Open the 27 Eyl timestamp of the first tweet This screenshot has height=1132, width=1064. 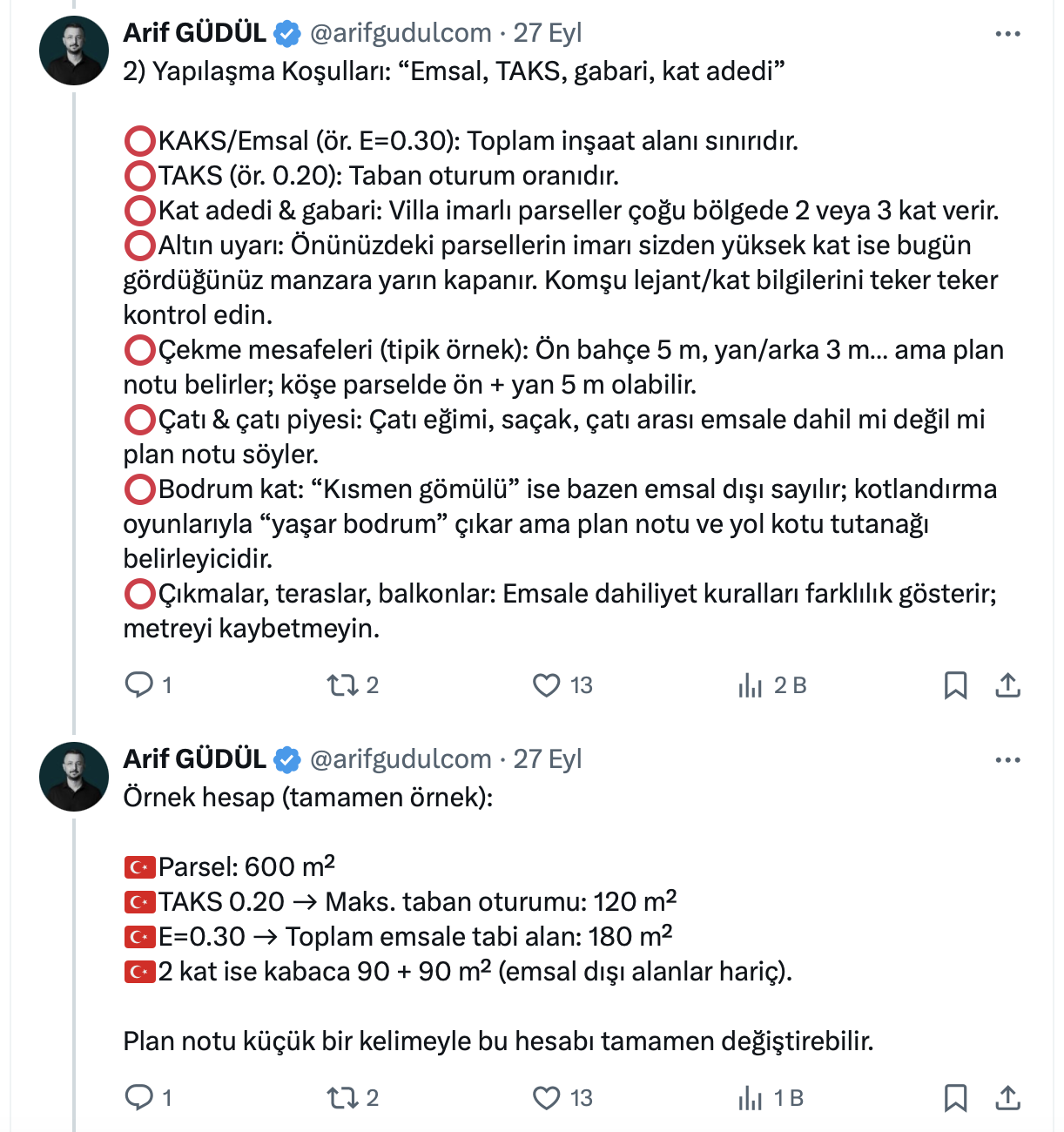coord(548,33)
